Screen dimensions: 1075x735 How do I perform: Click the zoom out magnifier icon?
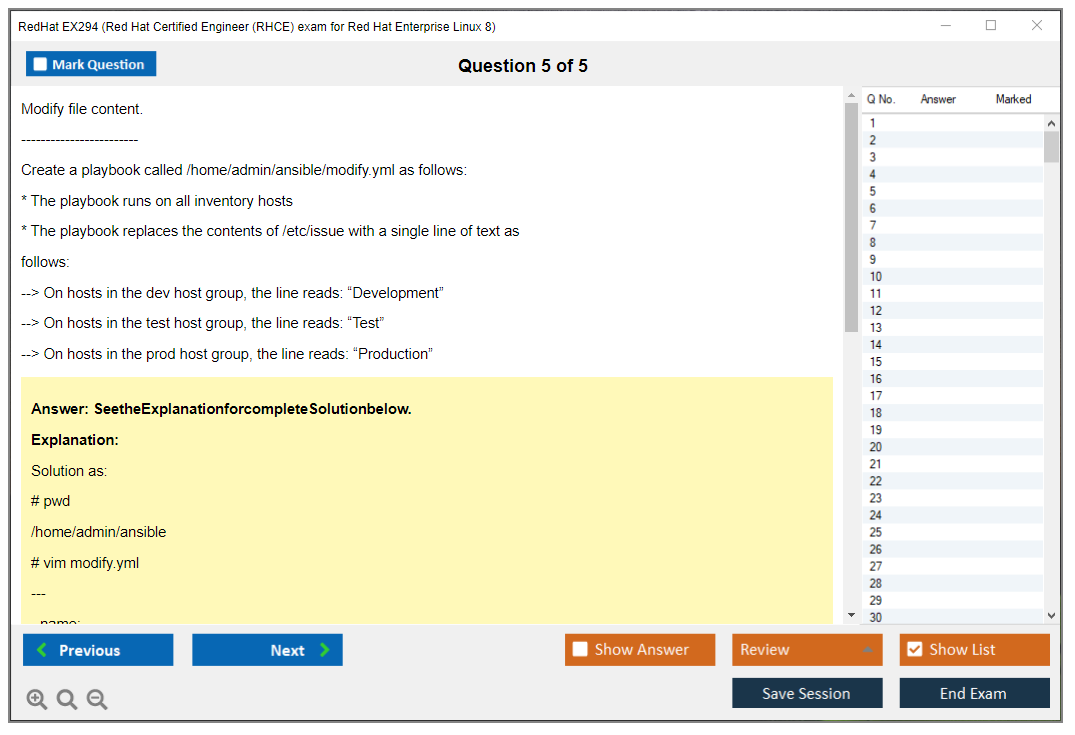(x=97, y=700)
